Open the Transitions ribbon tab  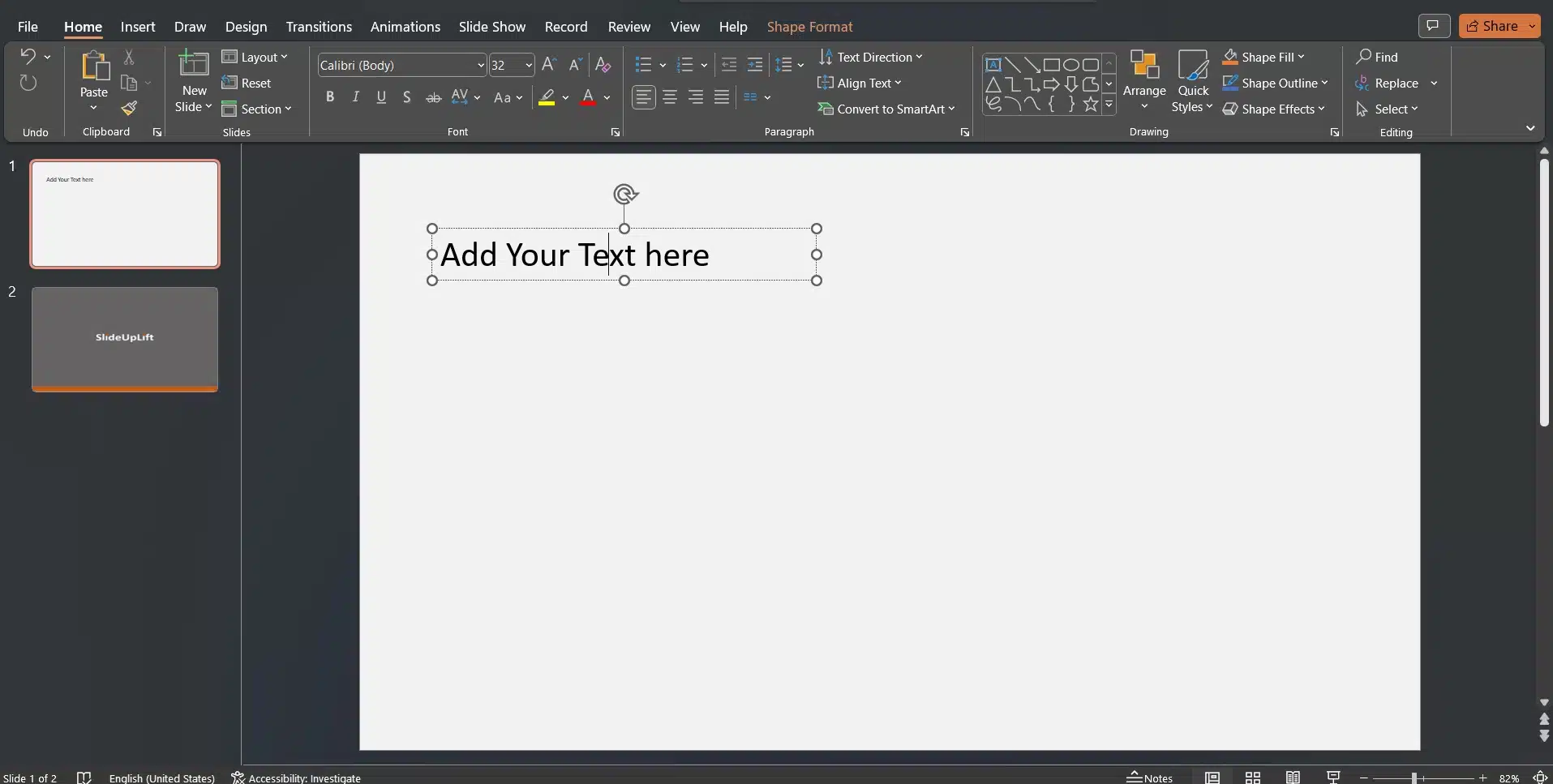[x=319, y=27]
